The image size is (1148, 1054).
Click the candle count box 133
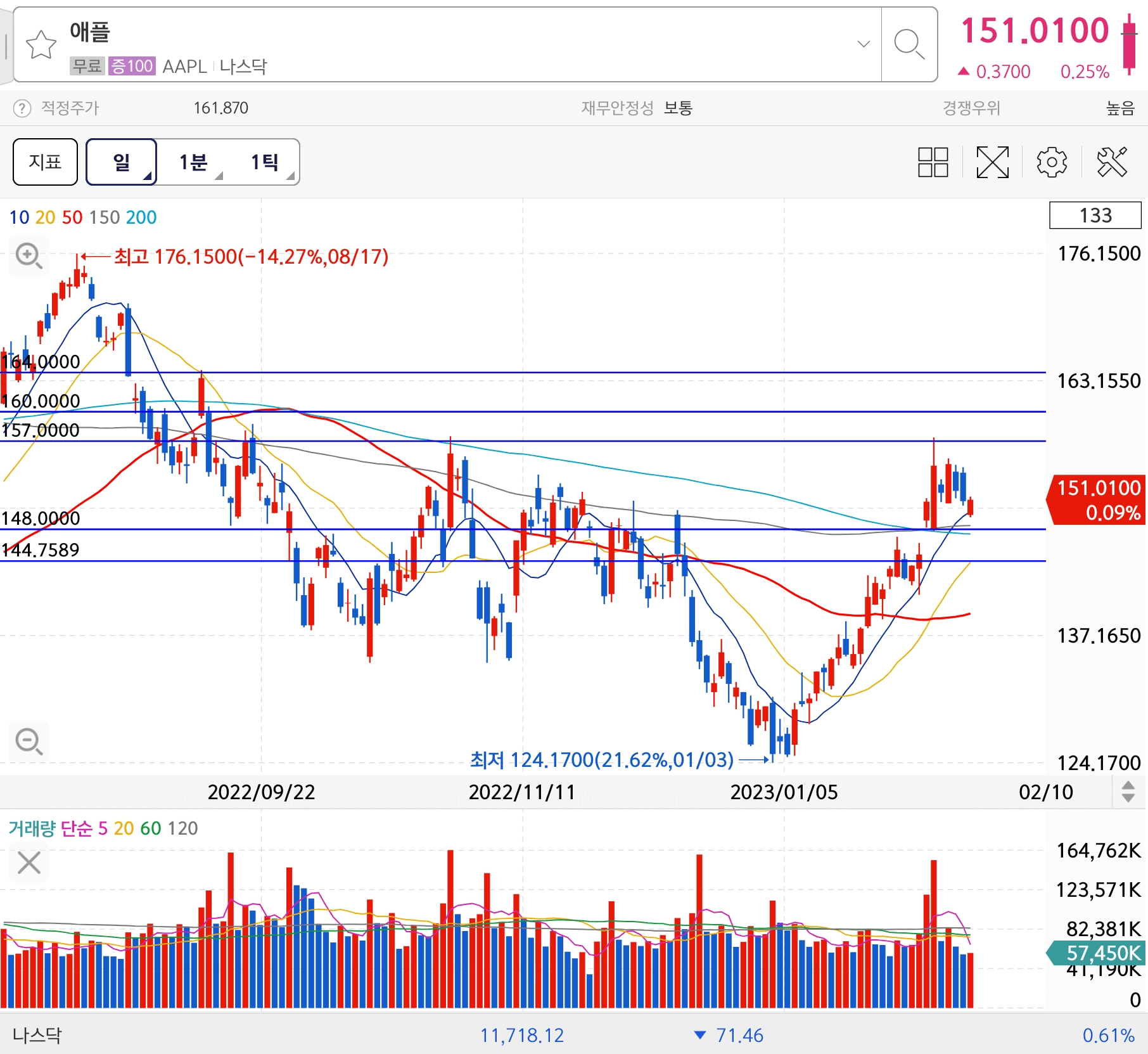click(x=1095, y=215)
